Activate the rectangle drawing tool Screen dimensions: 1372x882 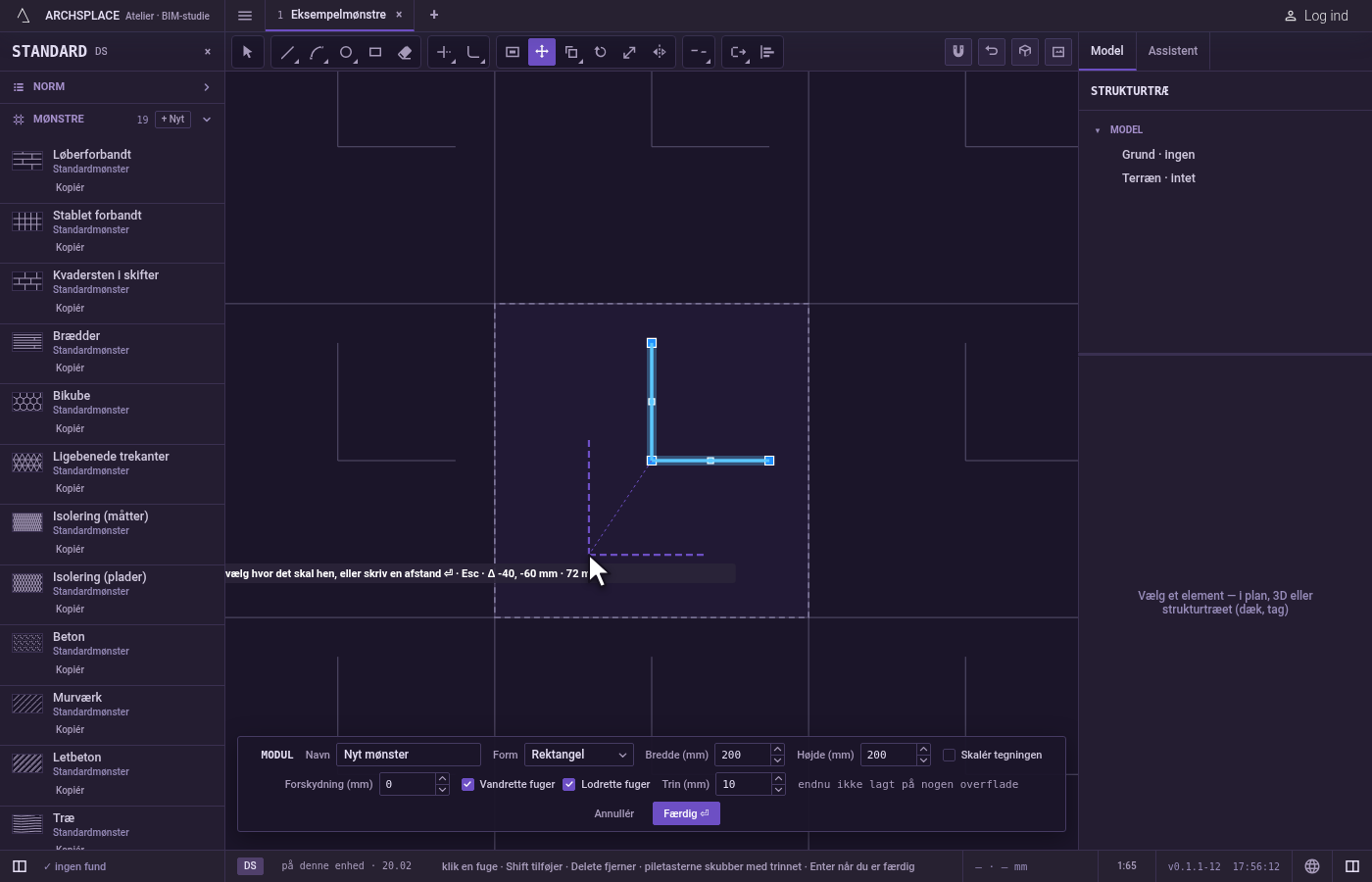click(x=375, y=52)
